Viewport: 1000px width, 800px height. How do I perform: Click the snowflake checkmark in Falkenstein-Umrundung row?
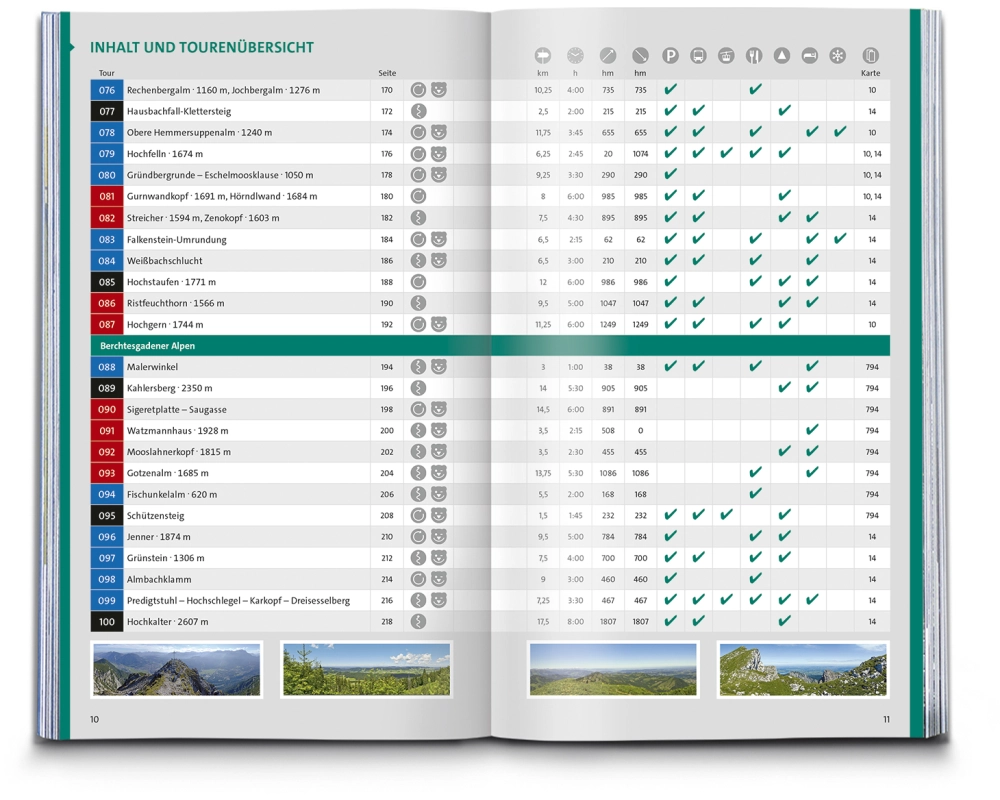pos(840,239)
